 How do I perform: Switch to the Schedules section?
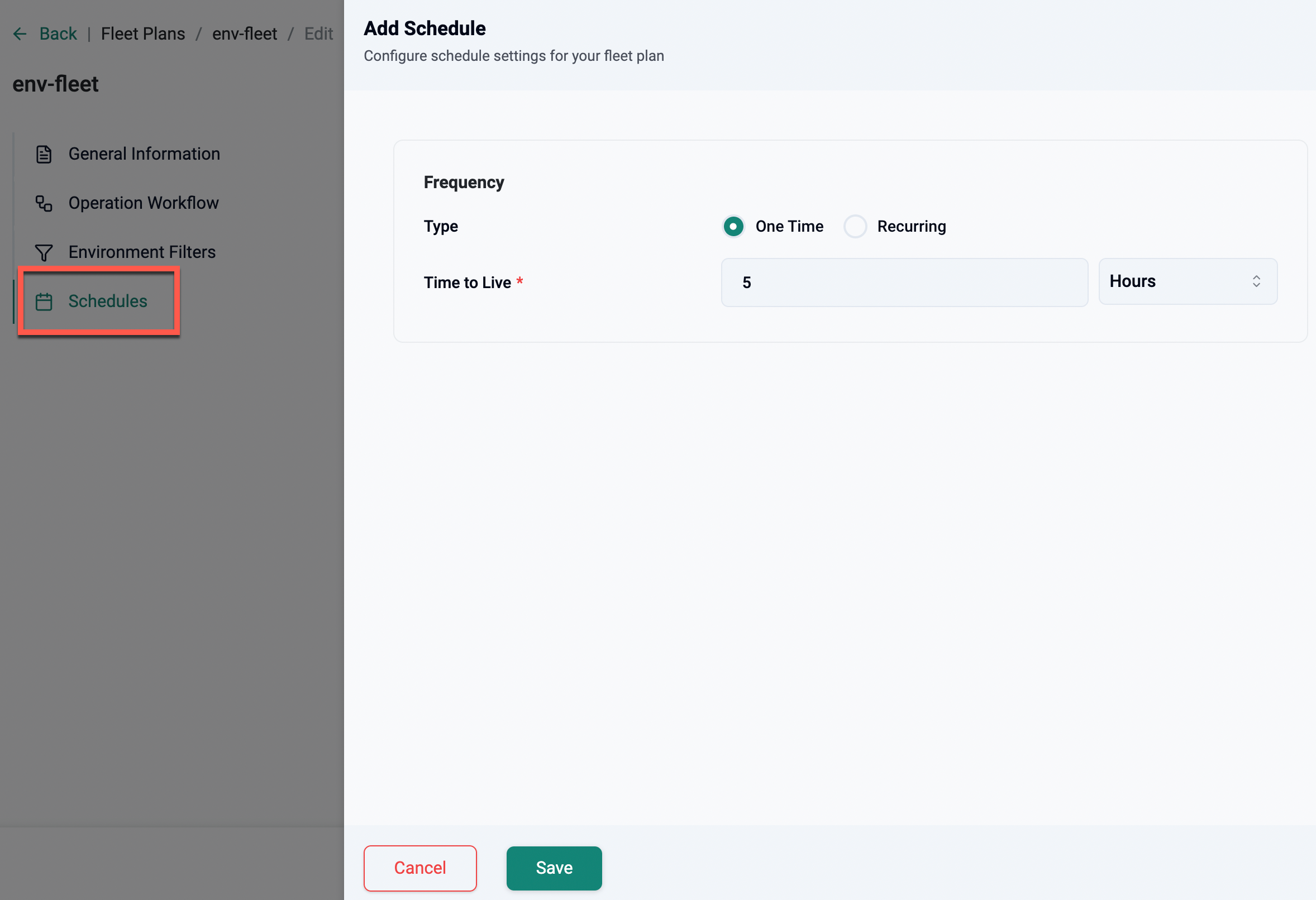click(108, 301)
